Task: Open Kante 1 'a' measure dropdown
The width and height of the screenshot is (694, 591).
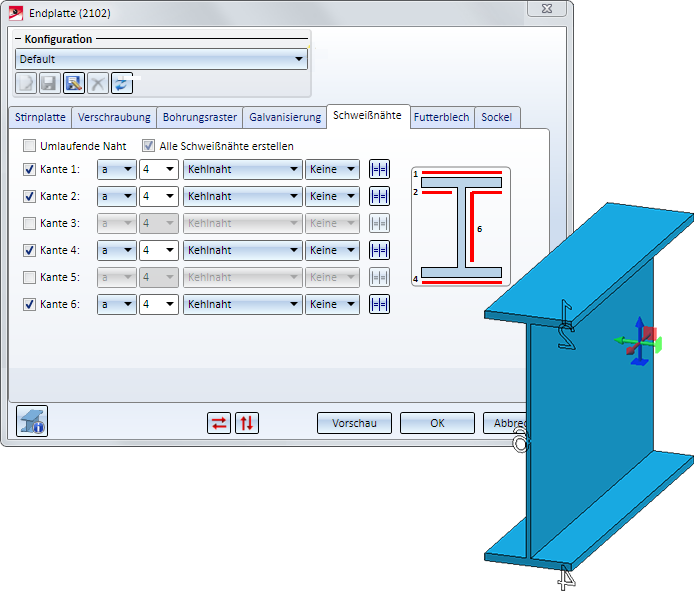Action: coord(117,169)
